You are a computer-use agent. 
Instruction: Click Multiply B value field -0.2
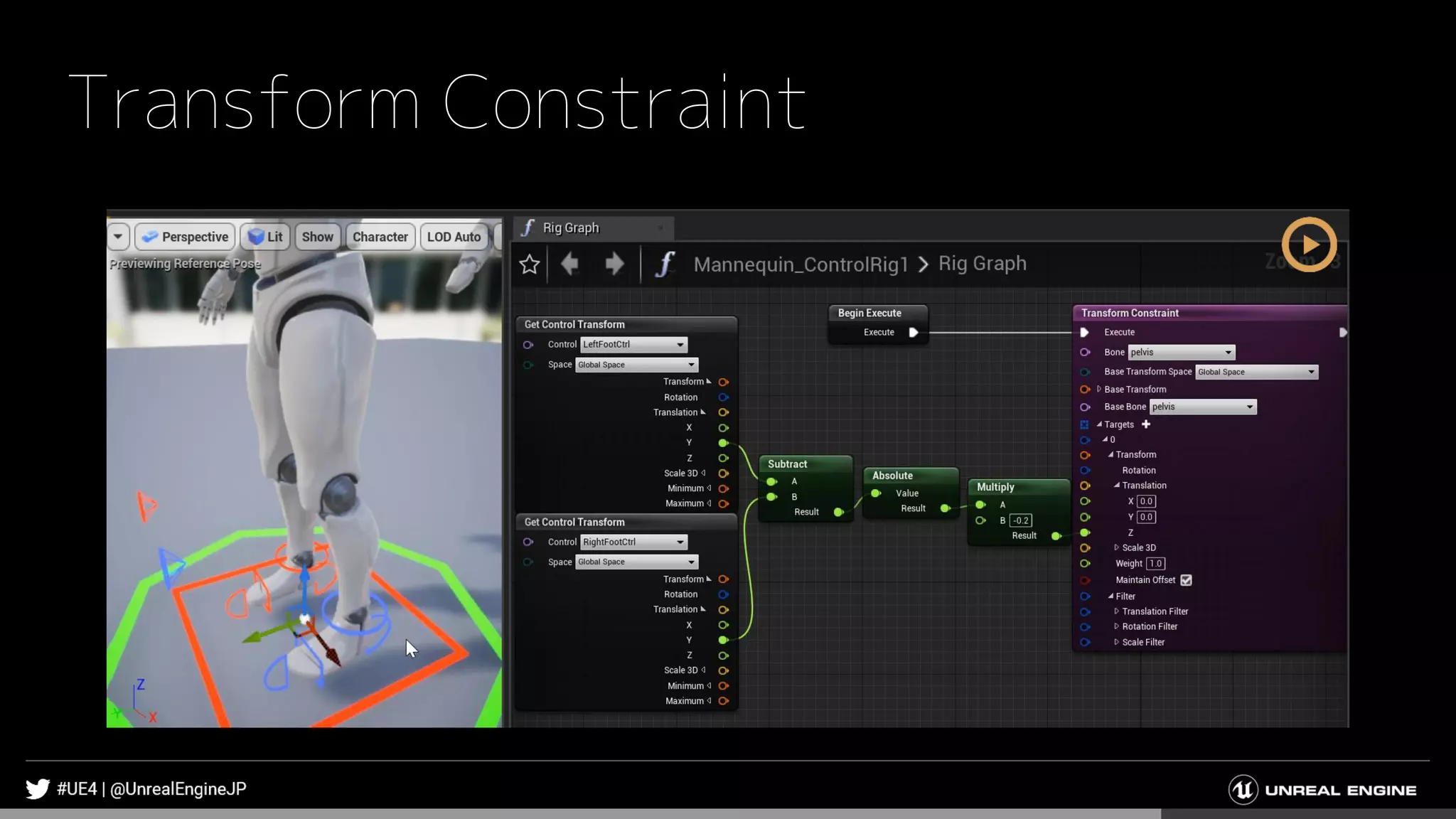click(x=1021, y=520)
